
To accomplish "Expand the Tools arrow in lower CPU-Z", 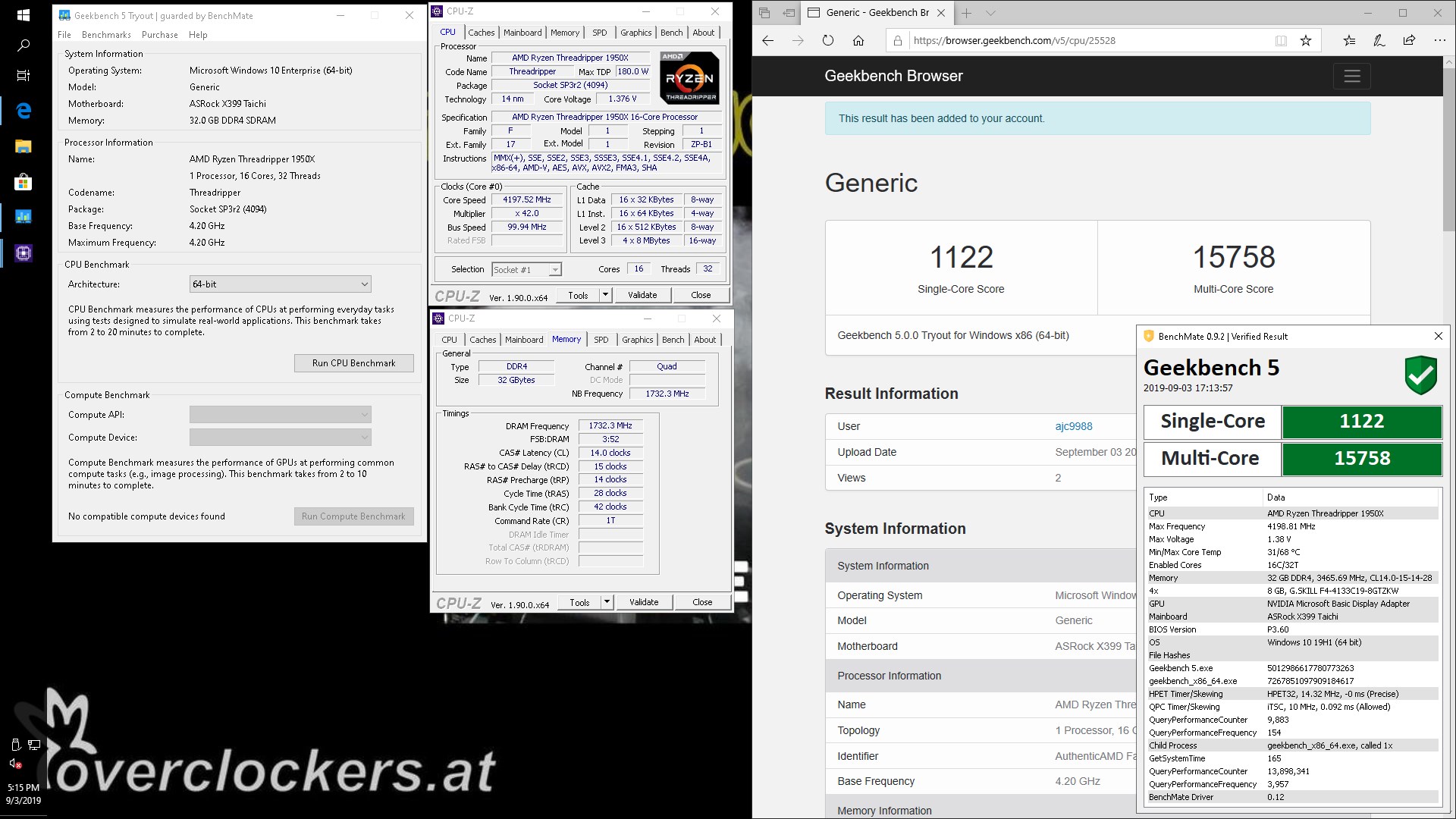I will point(607,602).
